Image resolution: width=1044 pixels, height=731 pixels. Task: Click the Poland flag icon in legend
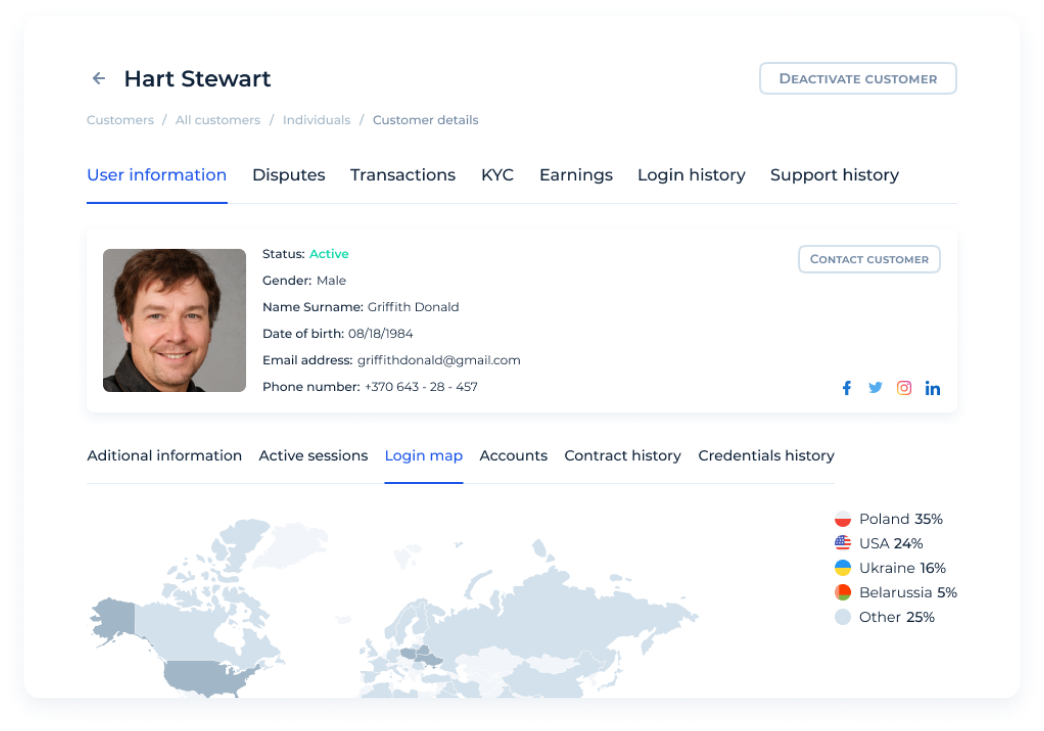(x=843, y=519)
